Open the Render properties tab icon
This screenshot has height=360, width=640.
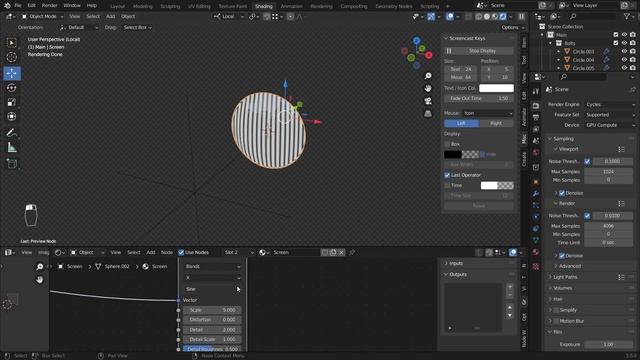pos(536,106)
